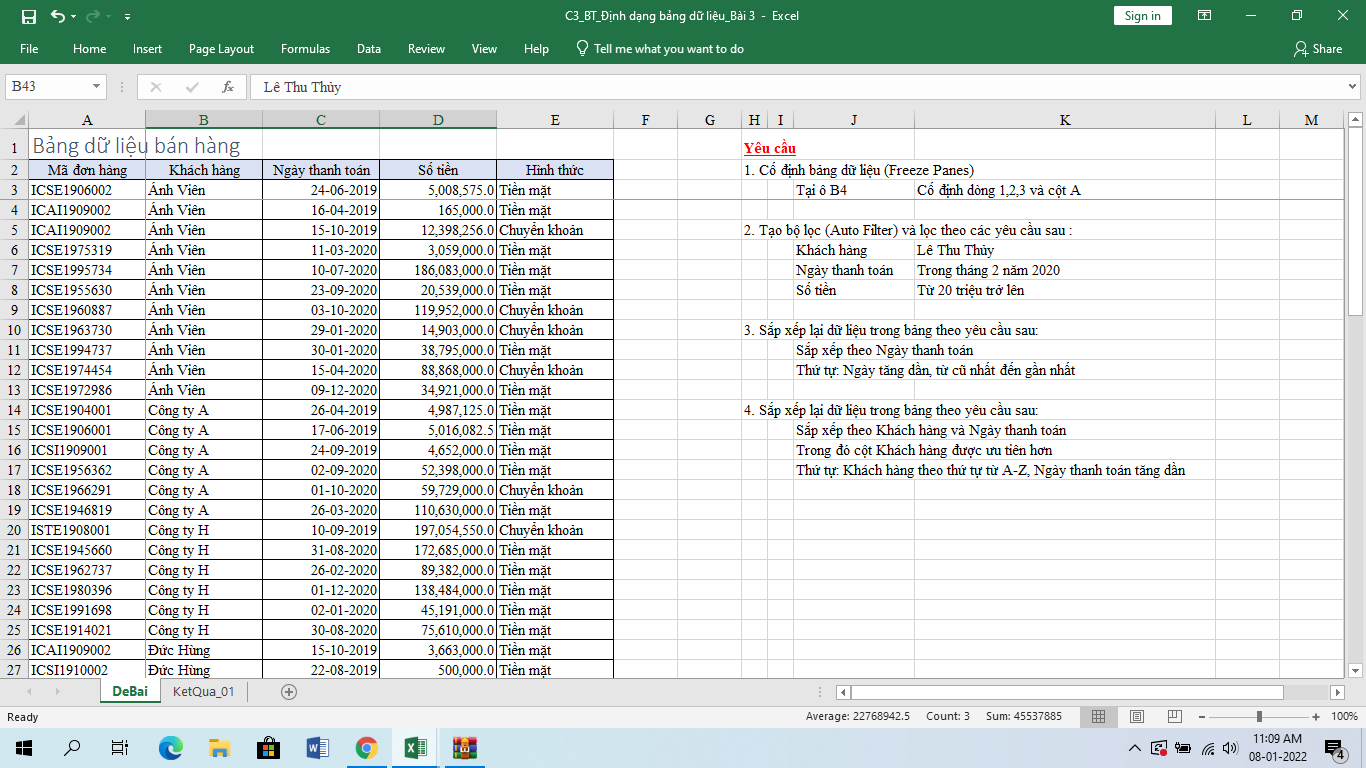Open Excel from the Windows taskbar
Viewport: 1366px width, 768px height.
point(415,748)
